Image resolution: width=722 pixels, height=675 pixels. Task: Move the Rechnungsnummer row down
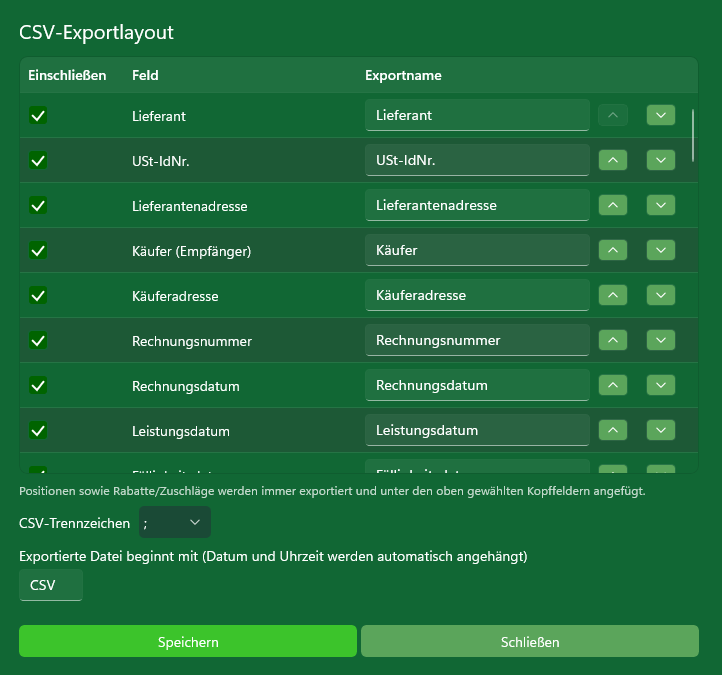click(x=661, y=340)
